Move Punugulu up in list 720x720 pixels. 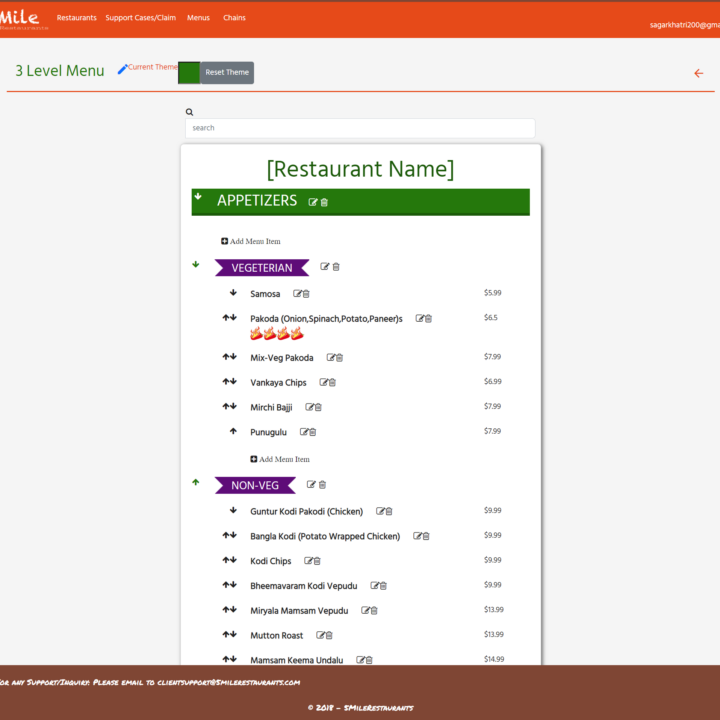pyautogui.click(x=233, y=431)
